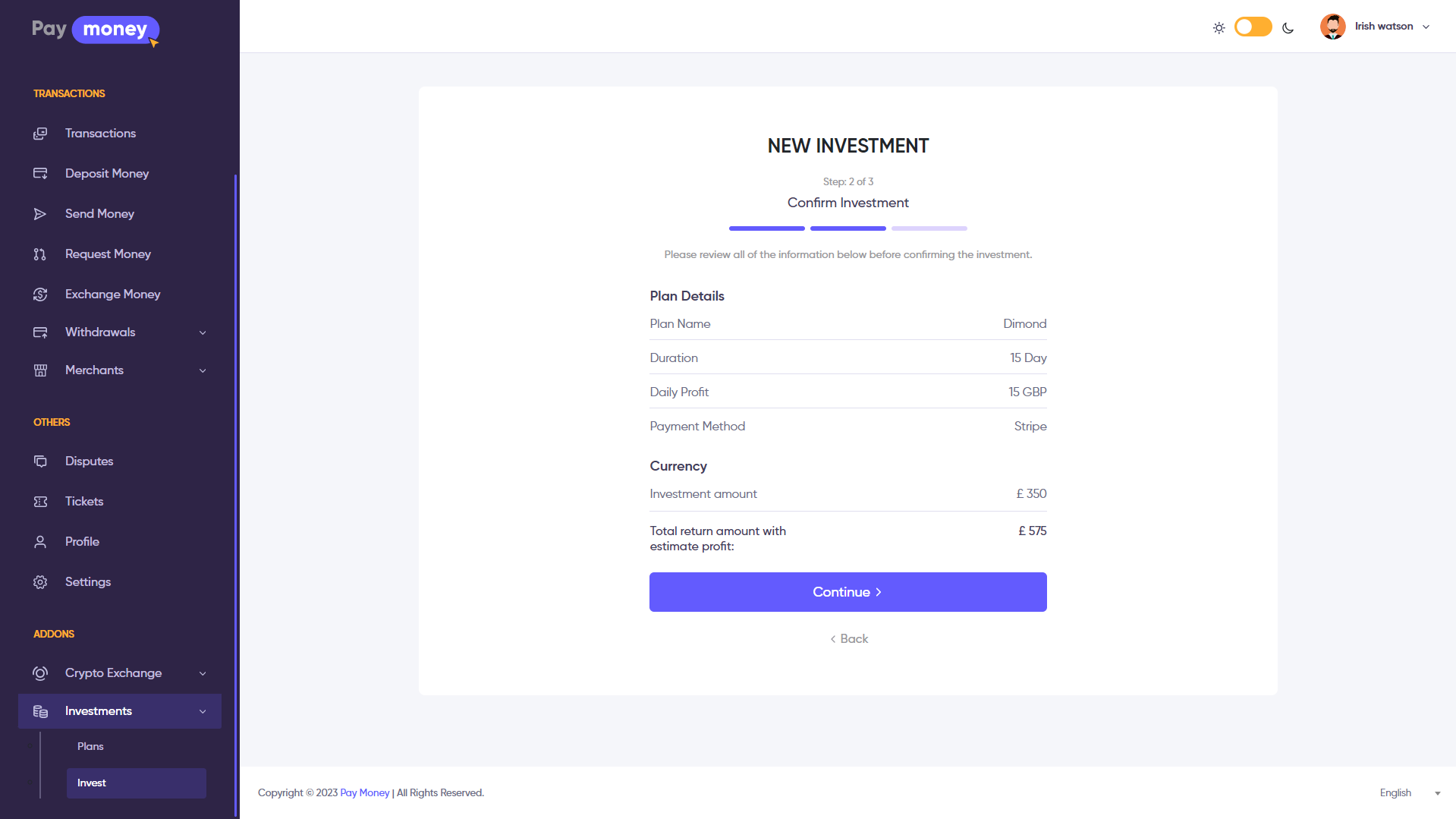Click the Deposit Money icon

[40, 174]
